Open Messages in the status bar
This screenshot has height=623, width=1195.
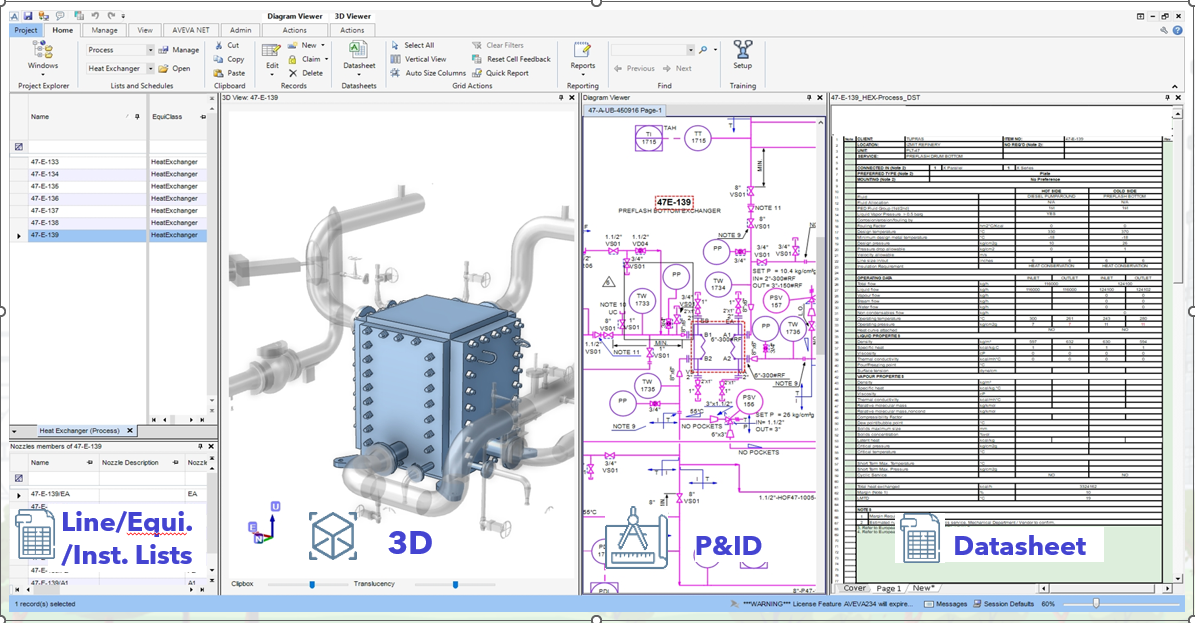[x=945, y=604]
